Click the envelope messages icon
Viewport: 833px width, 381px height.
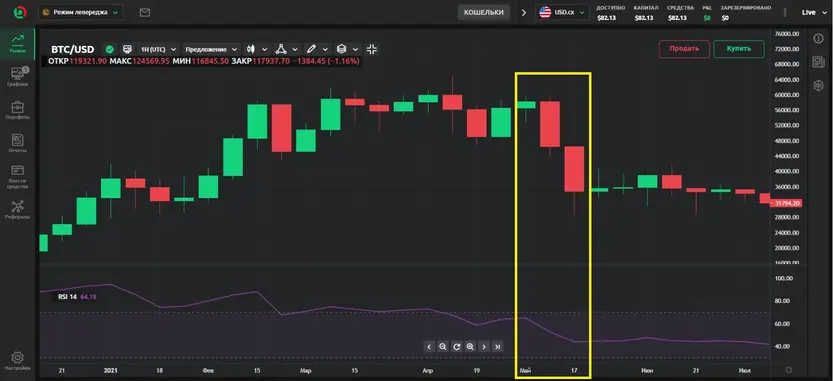[x=144, y=12]
